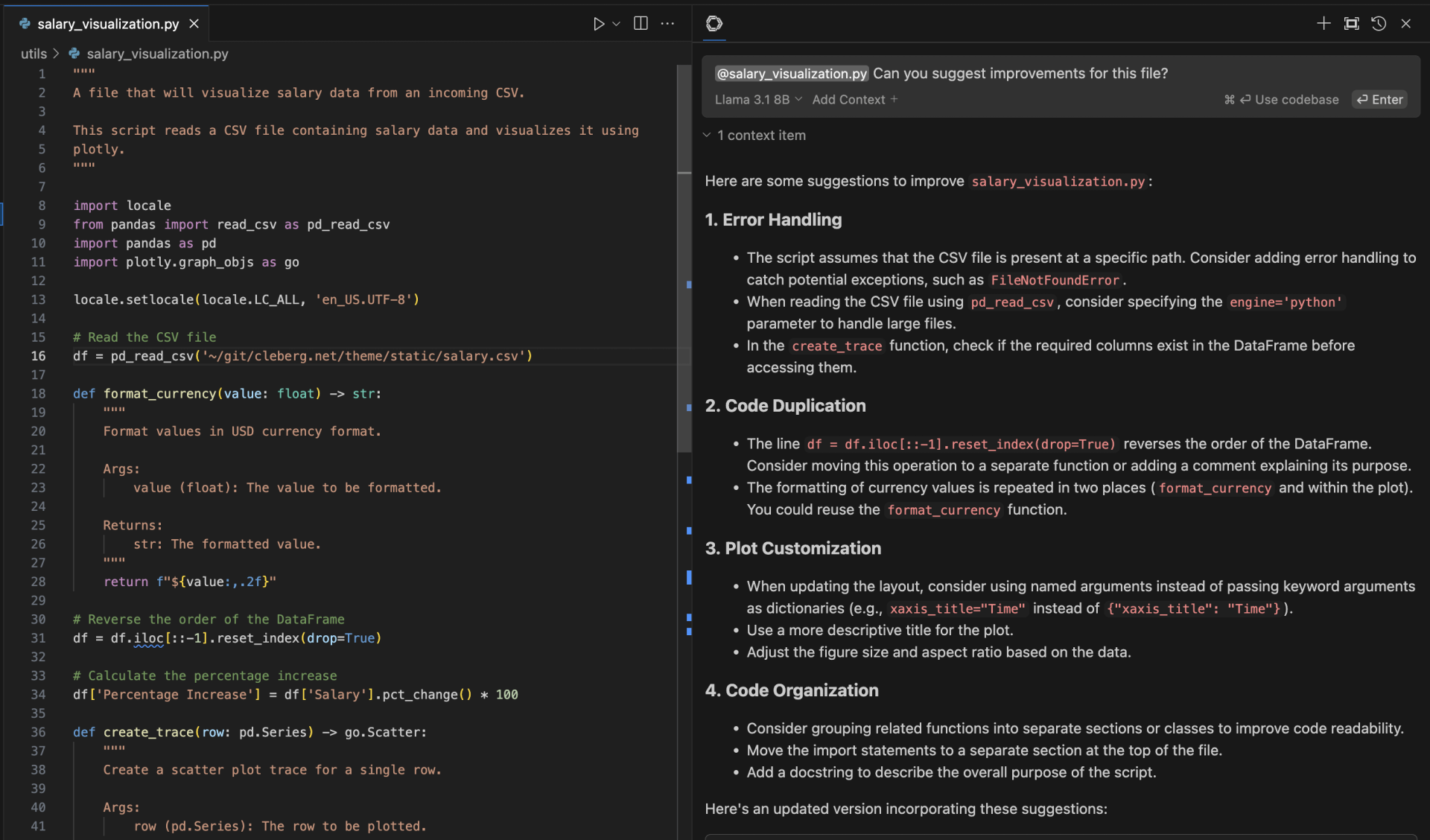Click the Python icon on the editor tab
Viewport: 1430px width, 840px height.
tap(25, 24)
